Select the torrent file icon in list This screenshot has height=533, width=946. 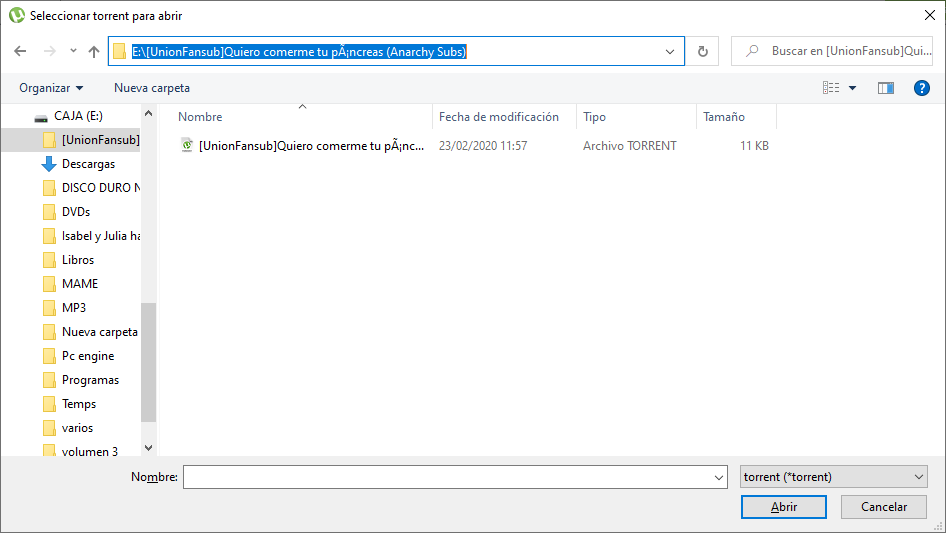187,146
